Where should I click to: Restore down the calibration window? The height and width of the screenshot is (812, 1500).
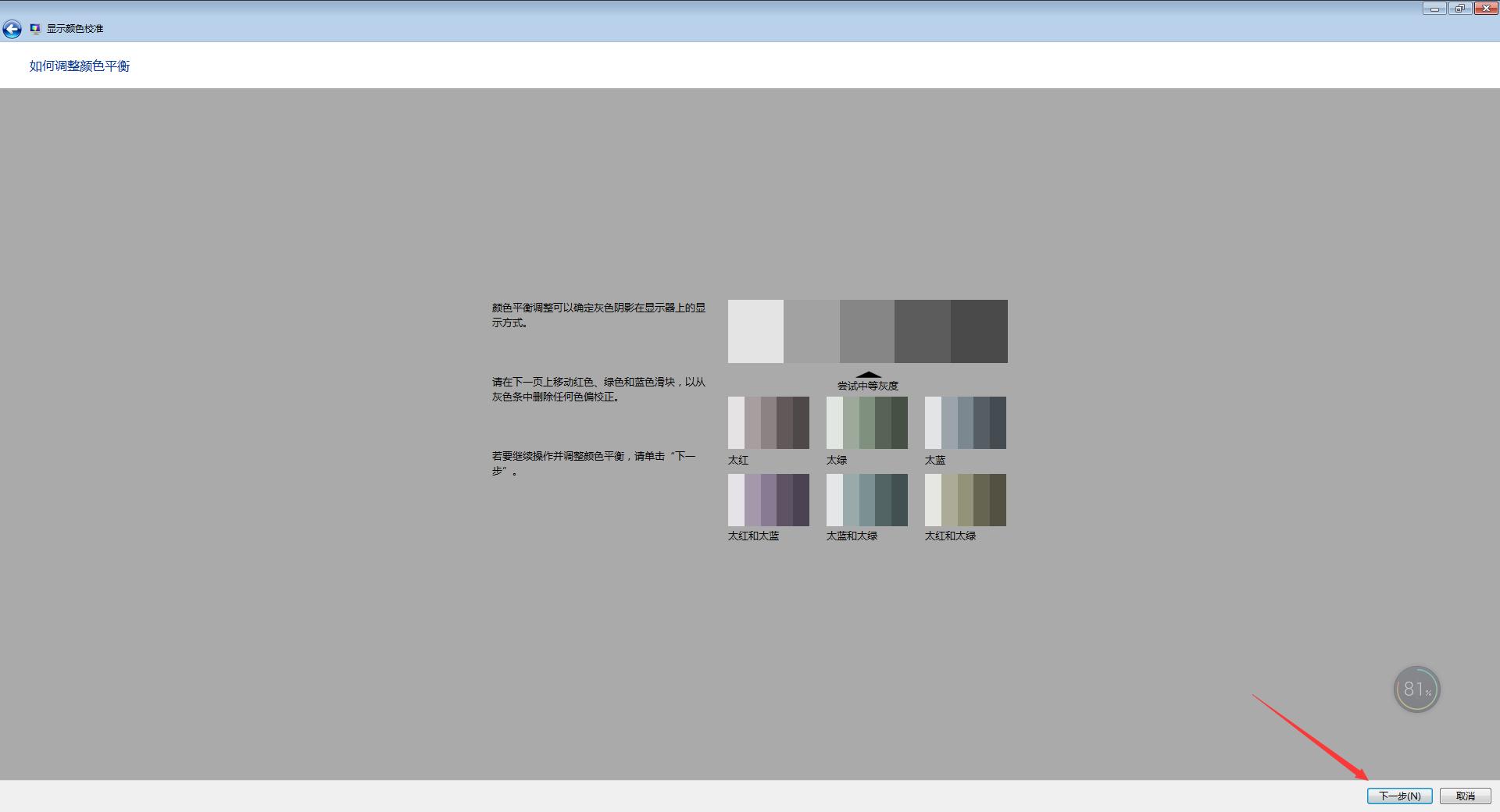coord(1459,9)
